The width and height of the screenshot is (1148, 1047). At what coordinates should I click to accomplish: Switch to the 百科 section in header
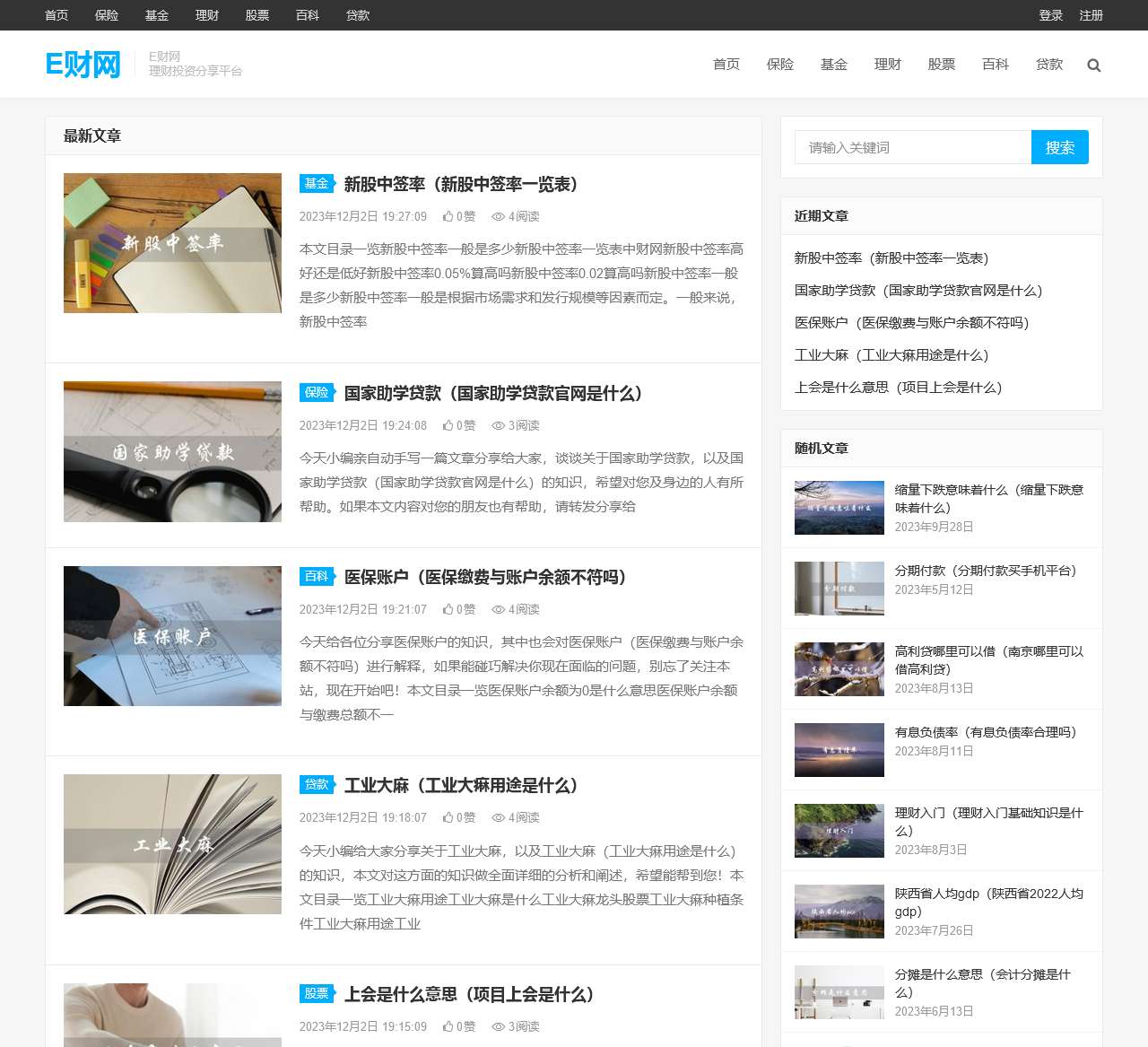pyautogui.click(x=996, y=64)
